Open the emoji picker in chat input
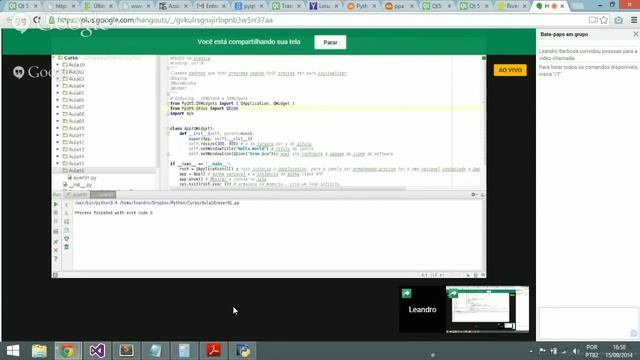Image resolution: width=640 pixels, height=360 pixels. [x=633, y=333]
